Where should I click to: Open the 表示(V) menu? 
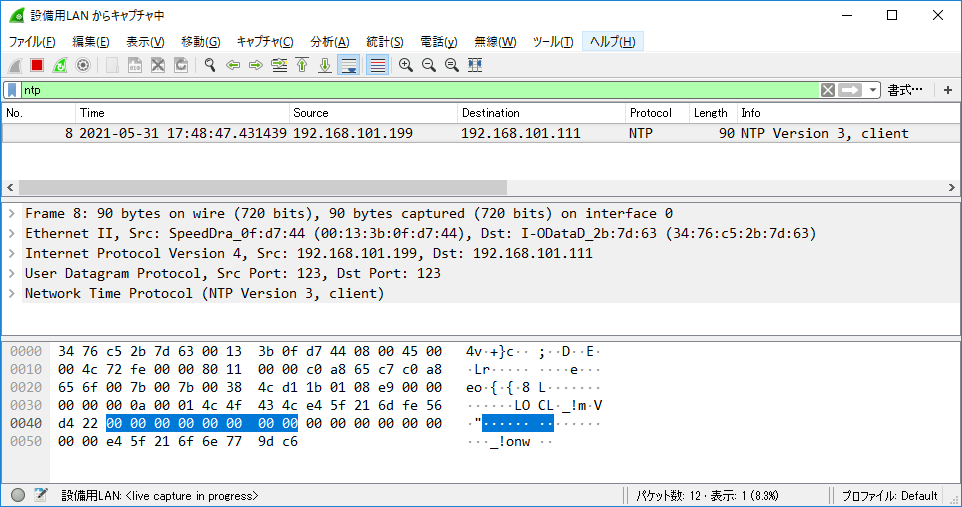tap(145, 42)
